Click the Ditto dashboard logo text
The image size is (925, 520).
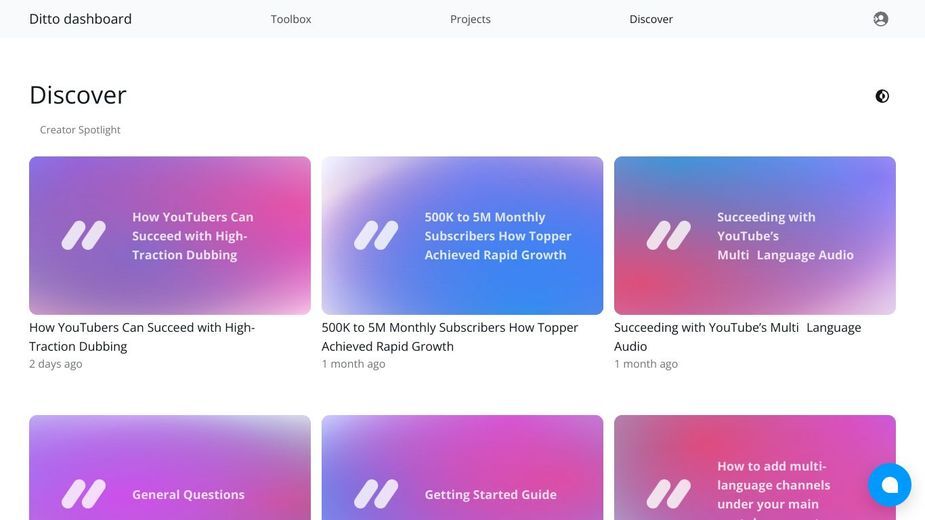click(x=80, y=19)
